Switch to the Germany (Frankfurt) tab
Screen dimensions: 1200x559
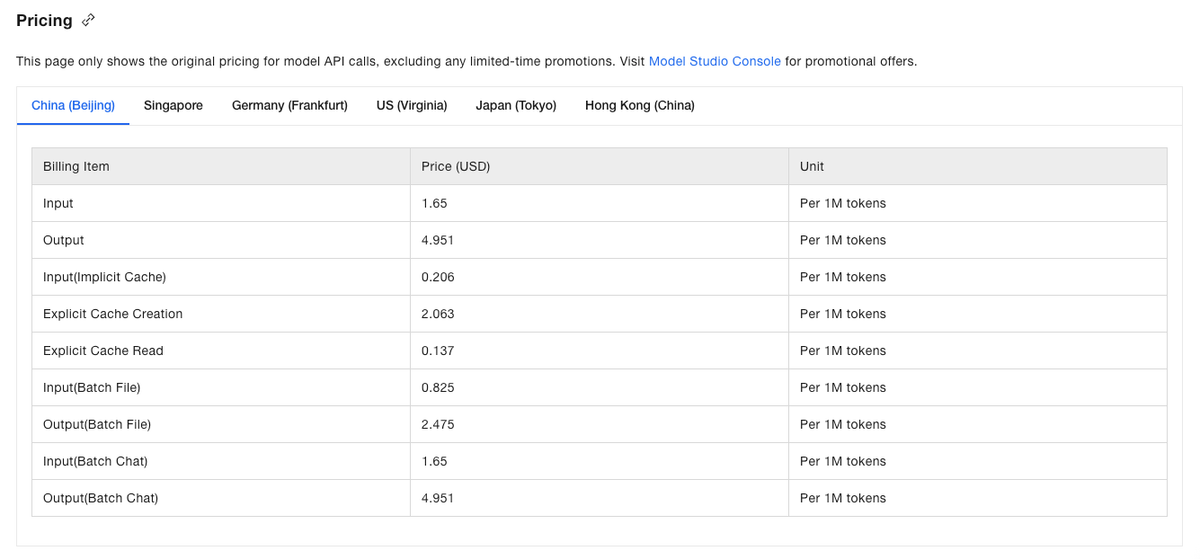pos(290,105)
